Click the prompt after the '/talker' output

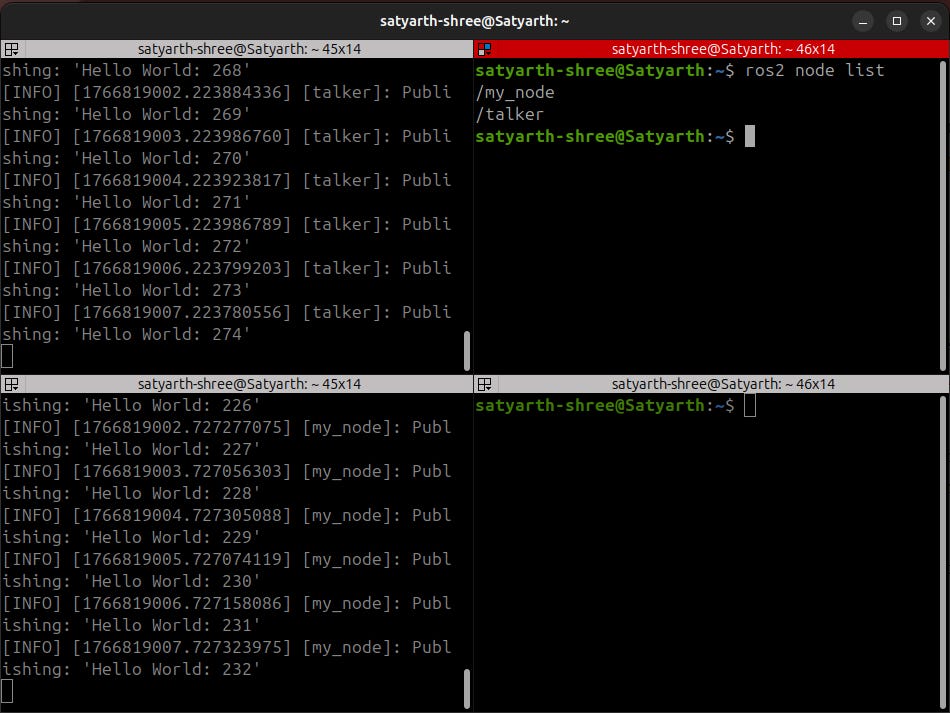pos(604,136)
